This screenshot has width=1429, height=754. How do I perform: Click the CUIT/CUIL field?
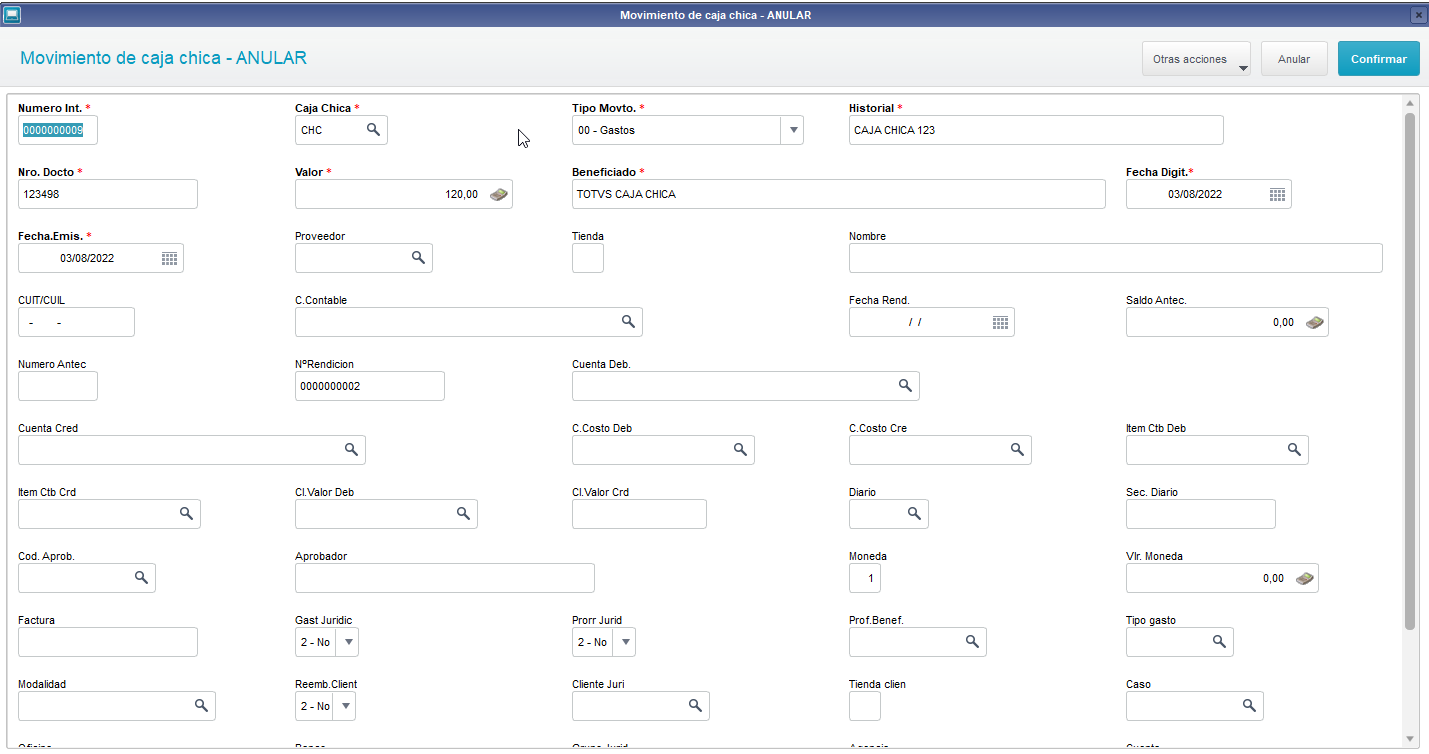[x=76, y=322]
